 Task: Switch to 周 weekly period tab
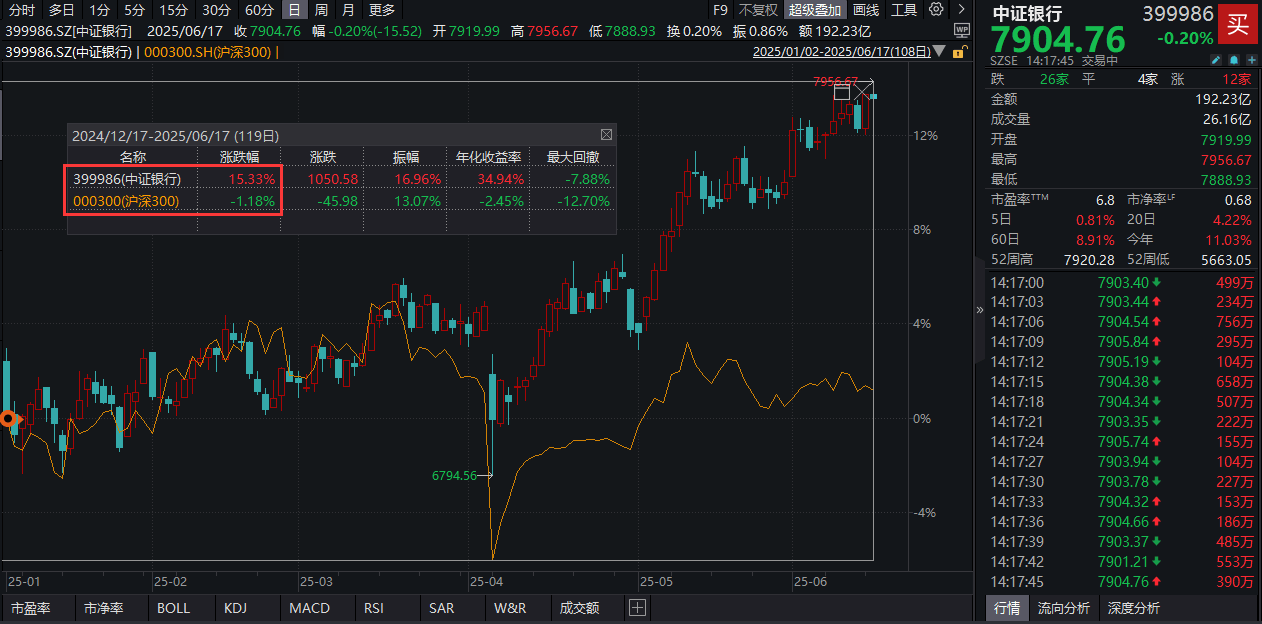[x=321, y=9]
